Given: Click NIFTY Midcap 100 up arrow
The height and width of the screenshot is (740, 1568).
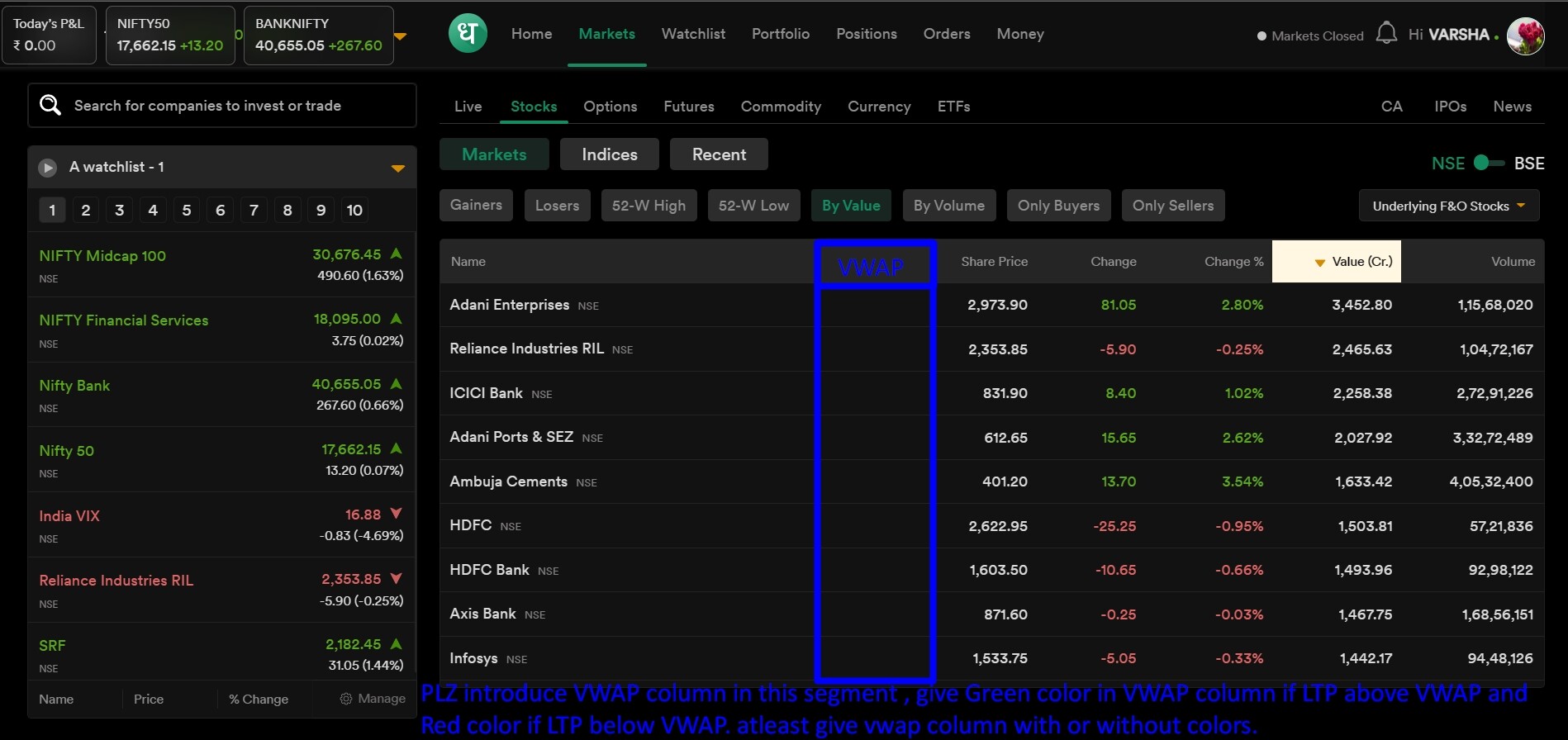Looking at the screenshot, I should [x=397, y=254].
